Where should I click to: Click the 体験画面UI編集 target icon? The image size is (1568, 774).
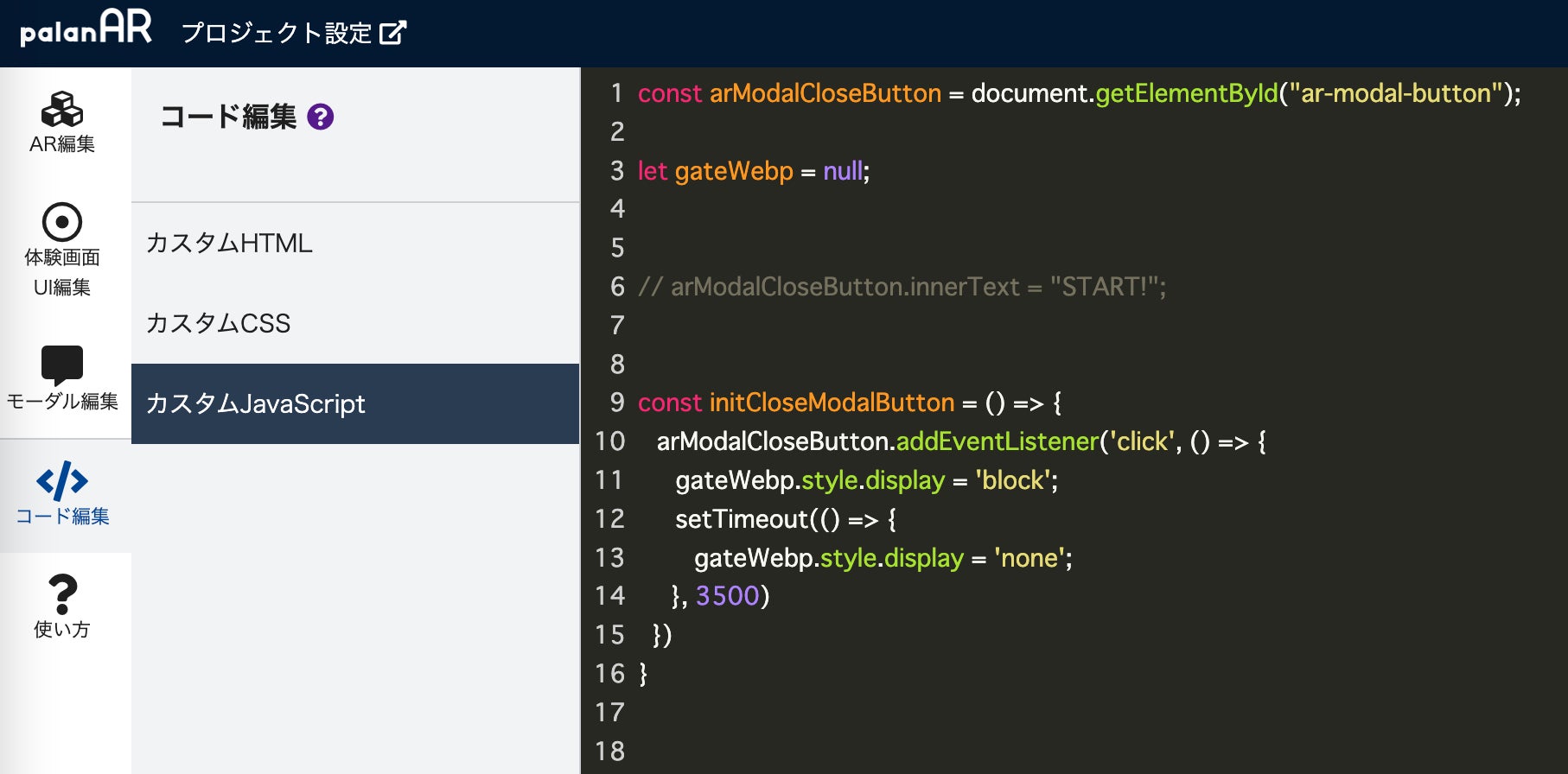pos(62,222)
